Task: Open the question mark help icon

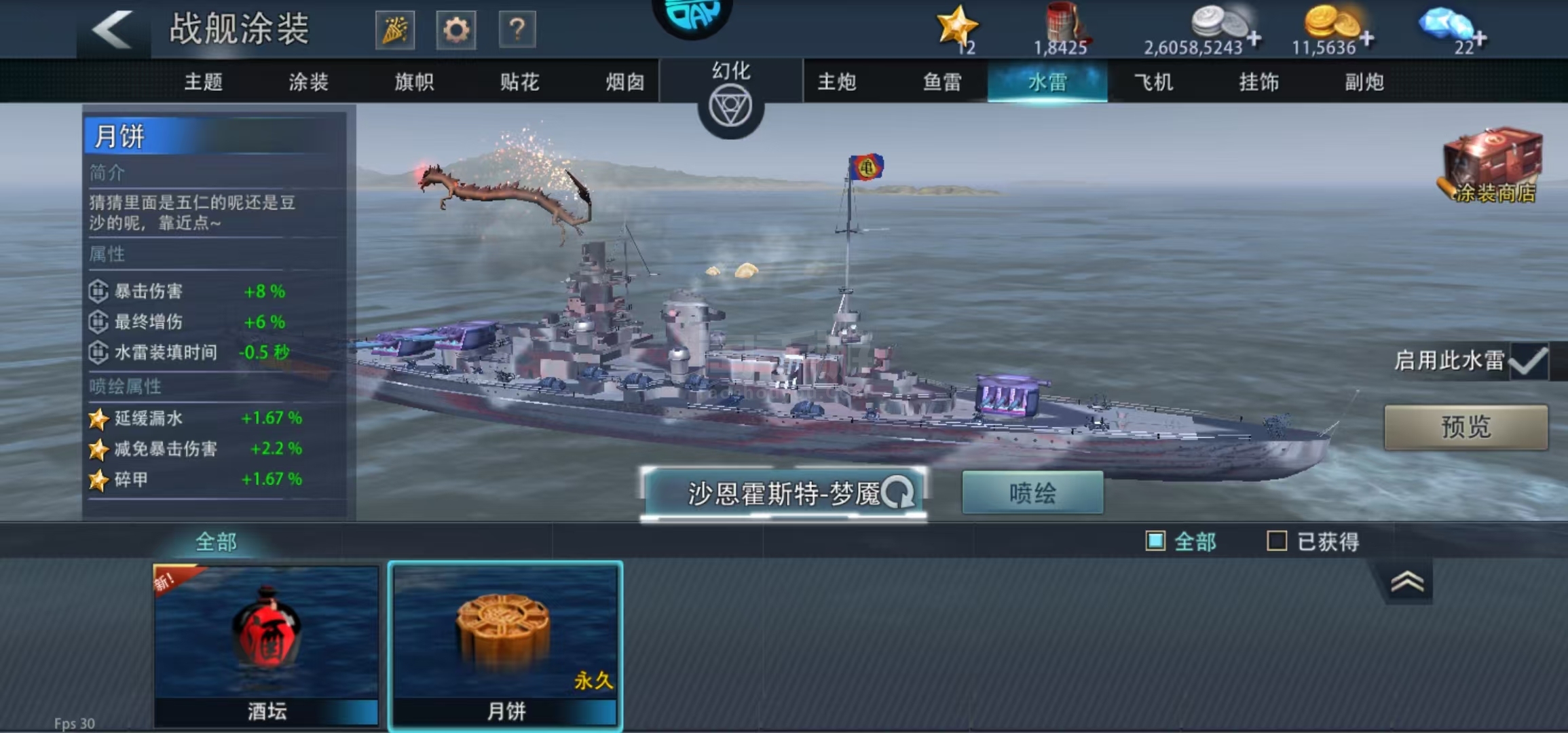Action: [x=517, y=30]
